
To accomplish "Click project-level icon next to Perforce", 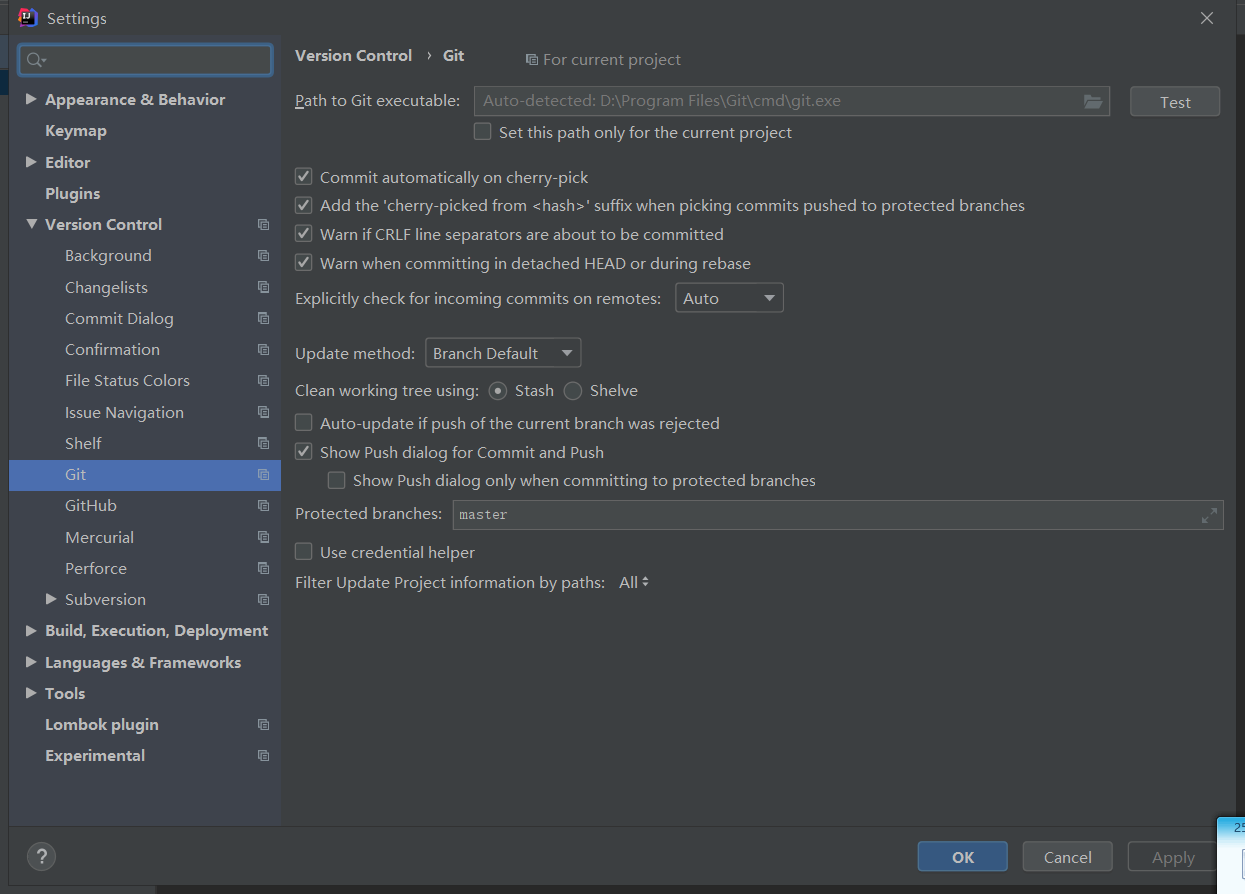I will tap(263, 568).
